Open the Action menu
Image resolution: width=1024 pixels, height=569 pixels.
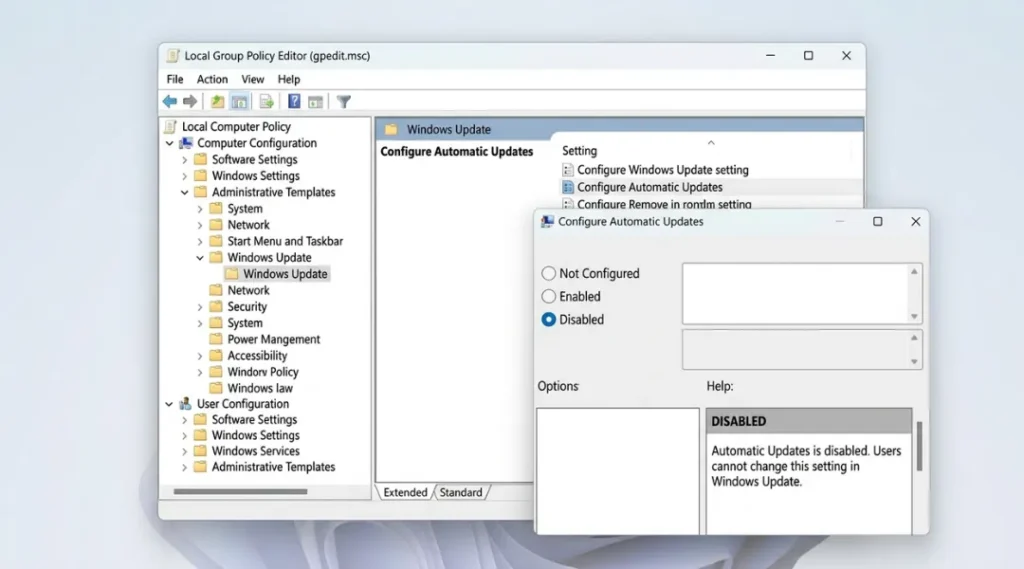click(212, 79)
